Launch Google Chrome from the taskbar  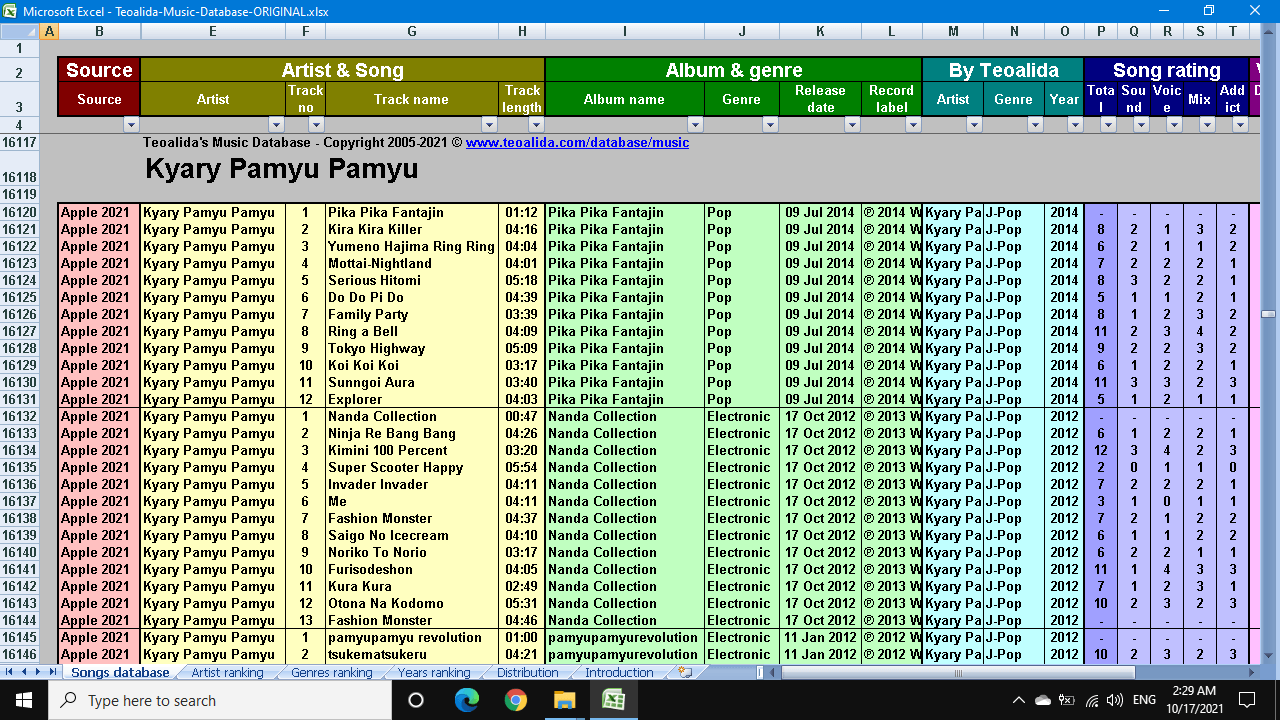516,700
